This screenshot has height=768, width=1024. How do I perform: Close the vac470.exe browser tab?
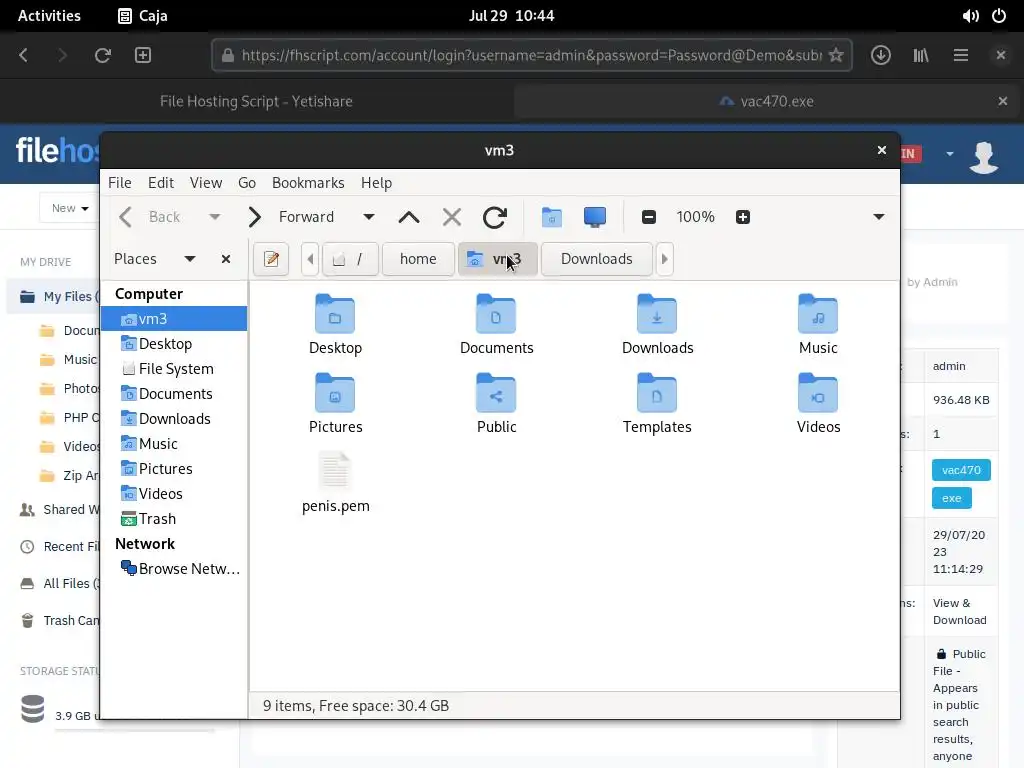coord(1002,101)
